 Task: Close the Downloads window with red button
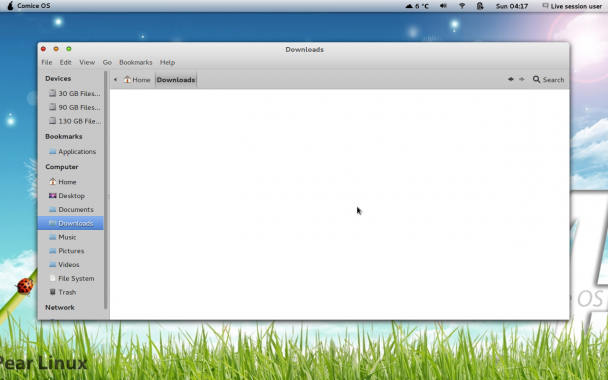[43, 49]
